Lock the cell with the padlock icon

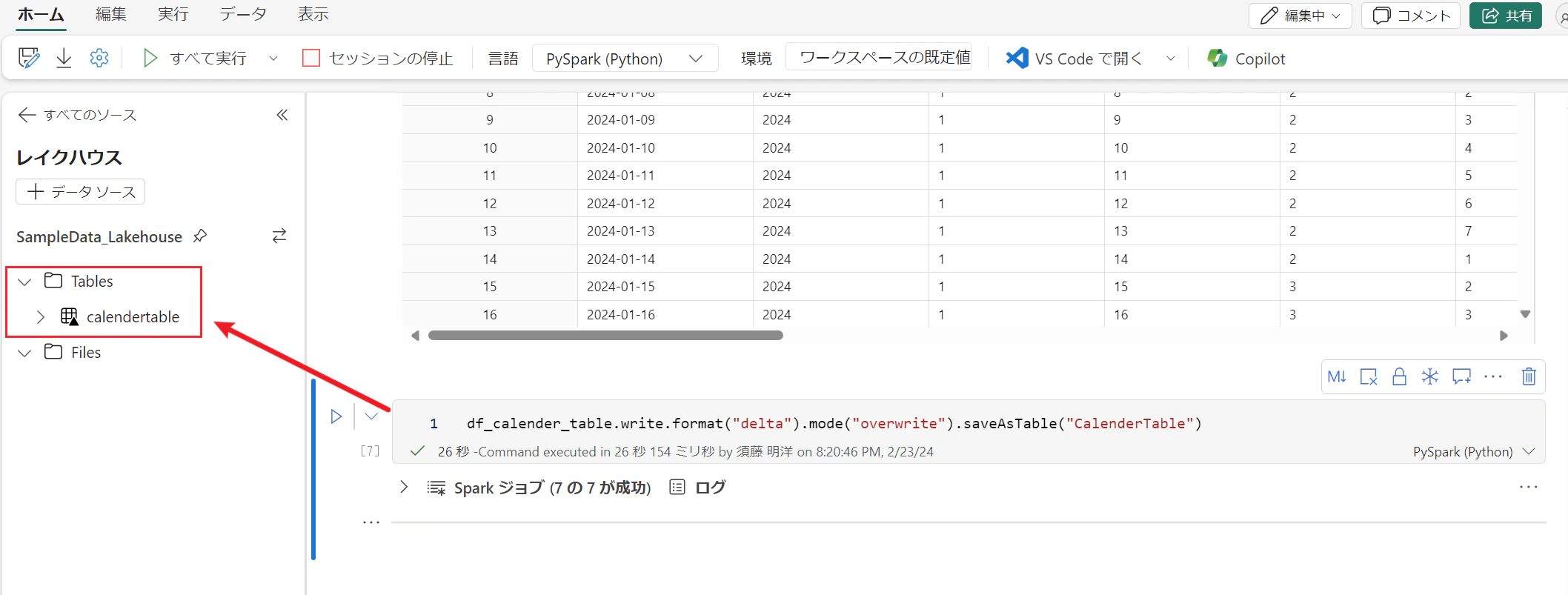click(1399, 376)
